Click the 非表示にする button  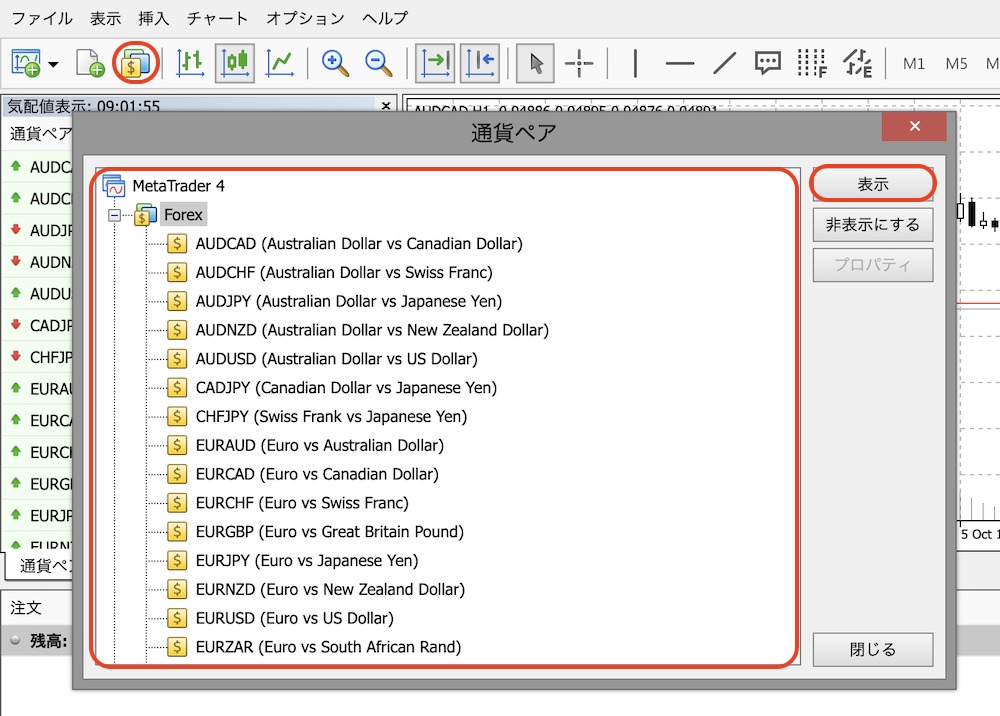(x=872, y=224)
